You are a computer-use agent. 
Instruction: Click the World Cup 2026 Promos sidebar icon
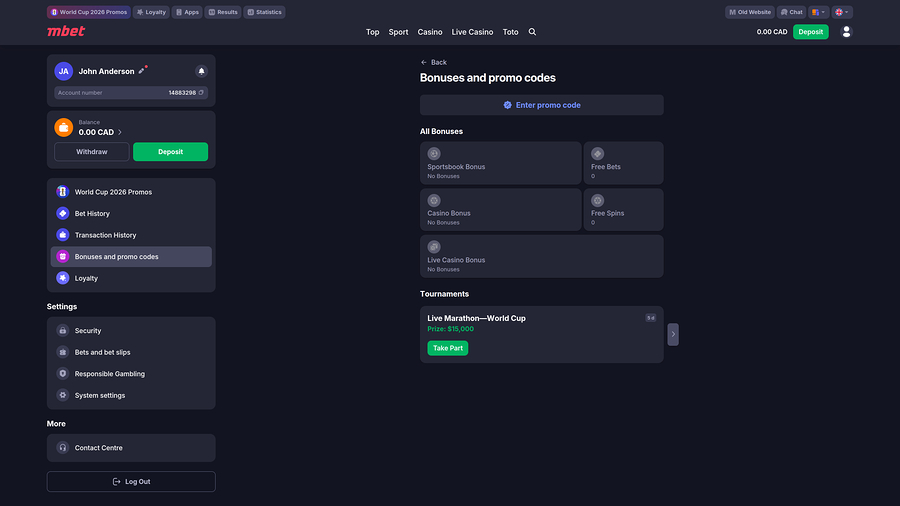click(x=63, y=192)
